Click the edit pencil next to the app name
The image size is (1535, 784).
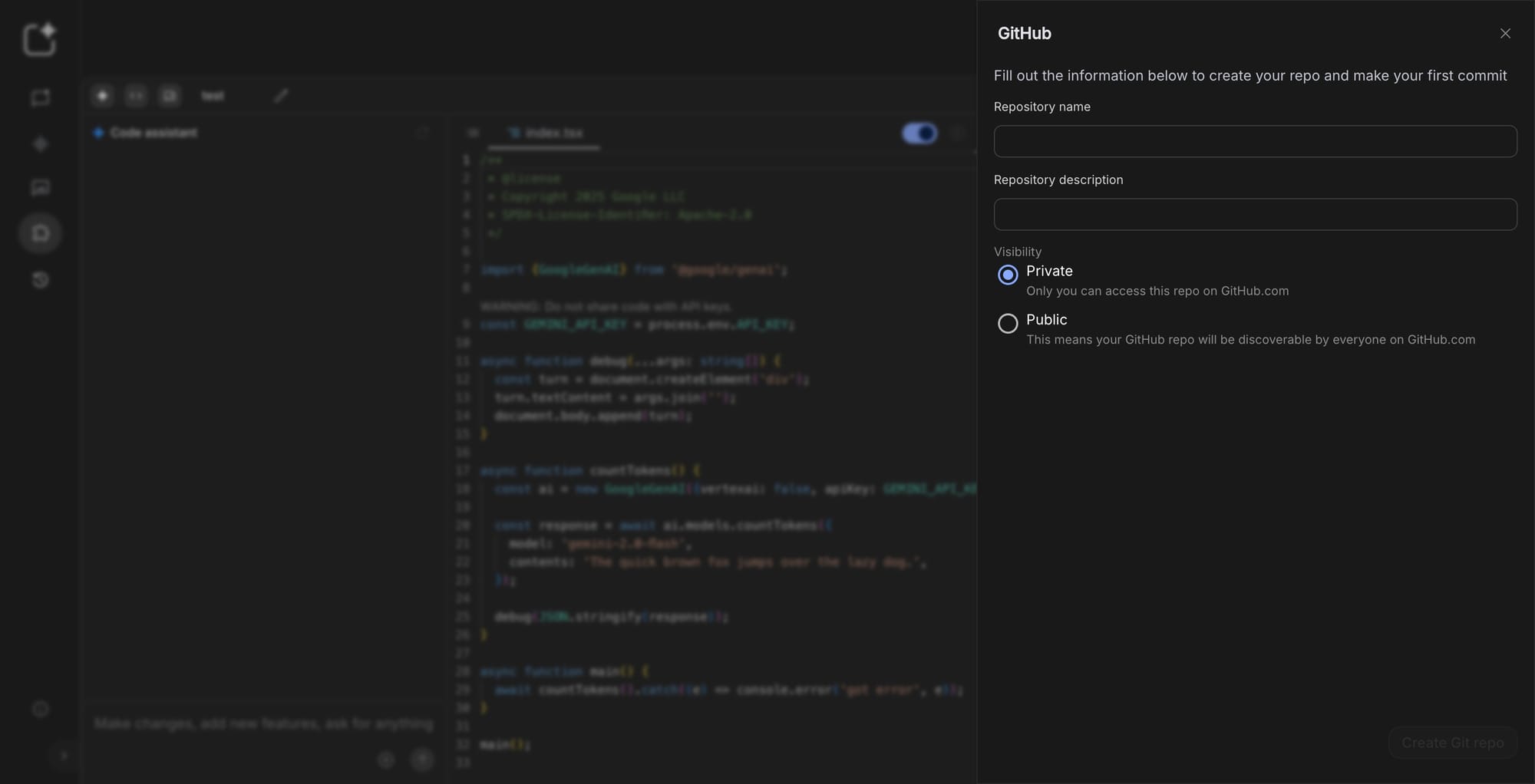click(281, 95)
